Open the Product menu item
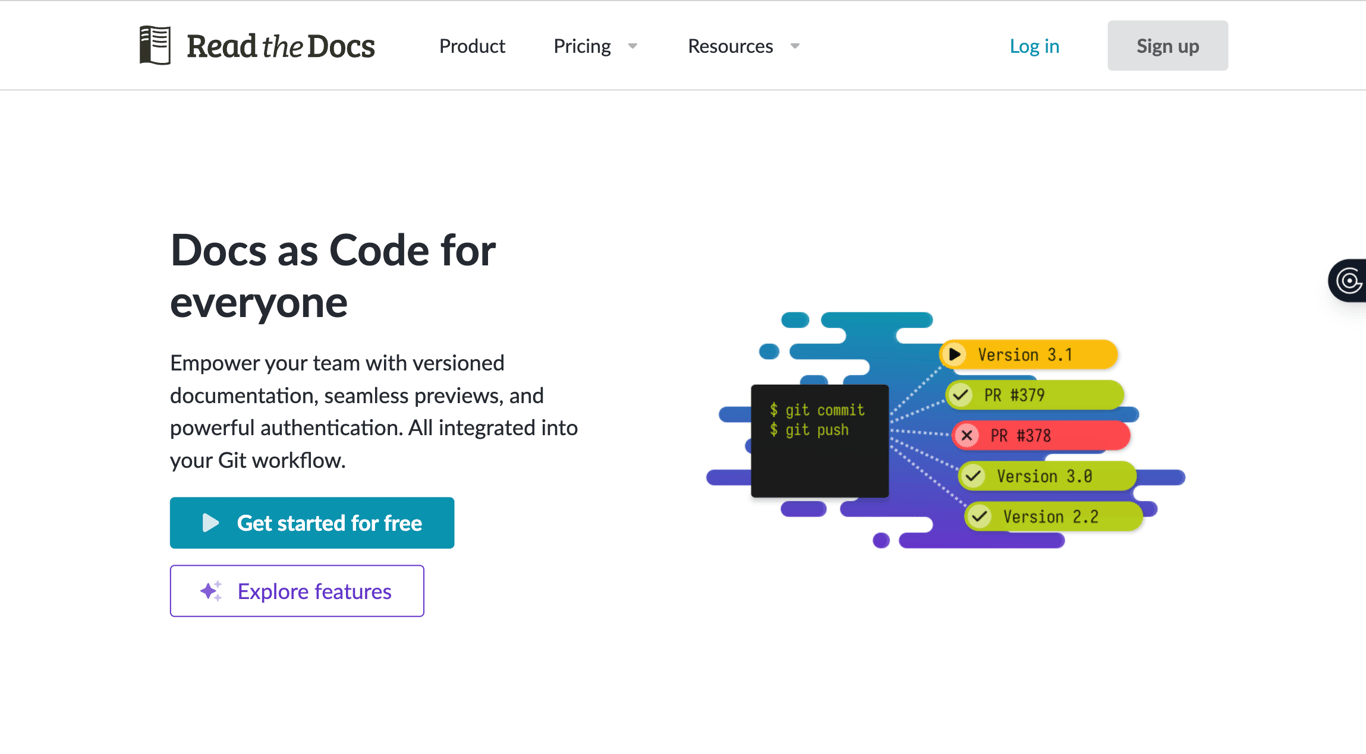This screenshot has height=754, width=1366. click(472, 46)
